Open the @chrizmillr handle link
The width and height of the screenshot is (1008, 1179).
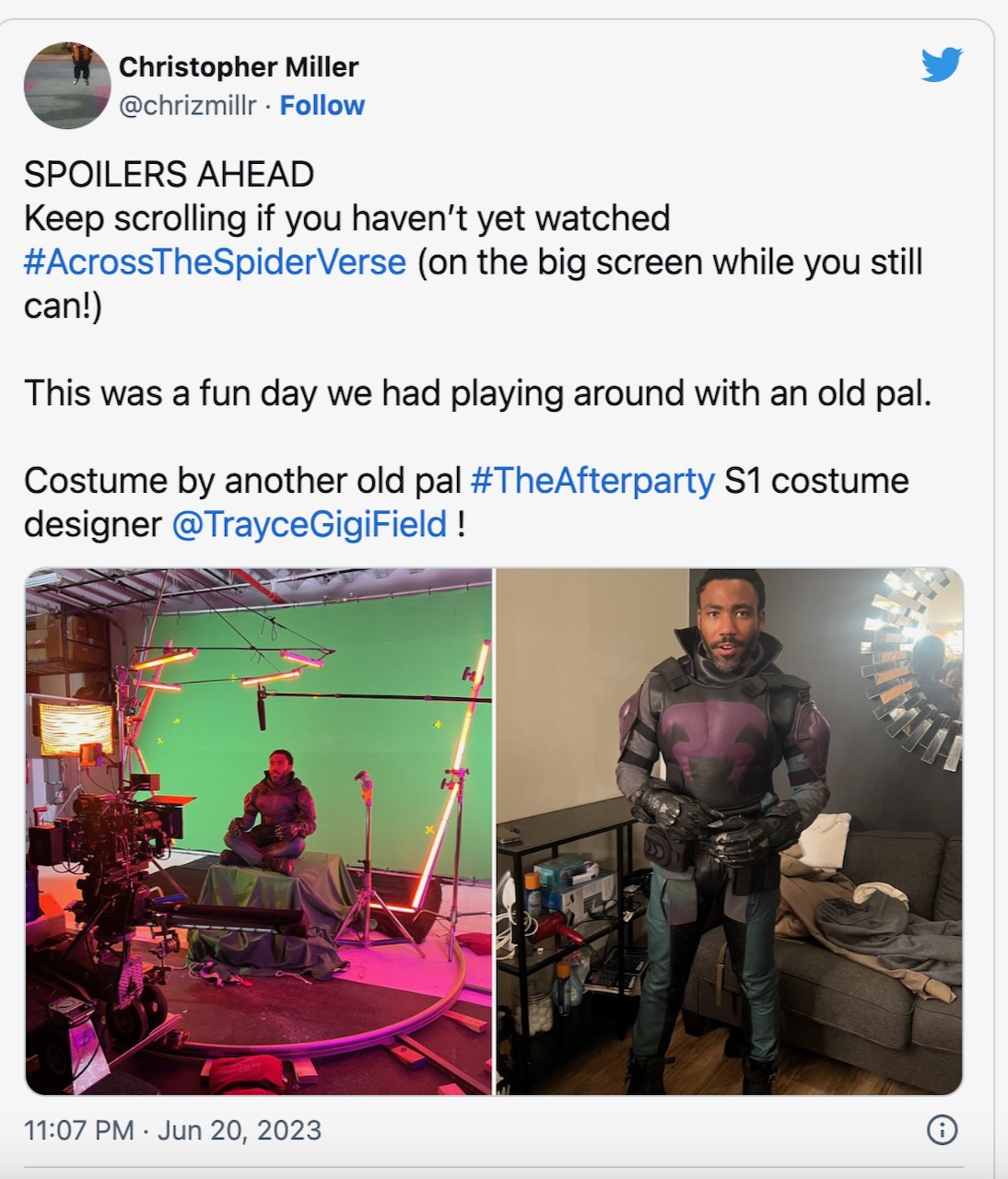[188, 106]
